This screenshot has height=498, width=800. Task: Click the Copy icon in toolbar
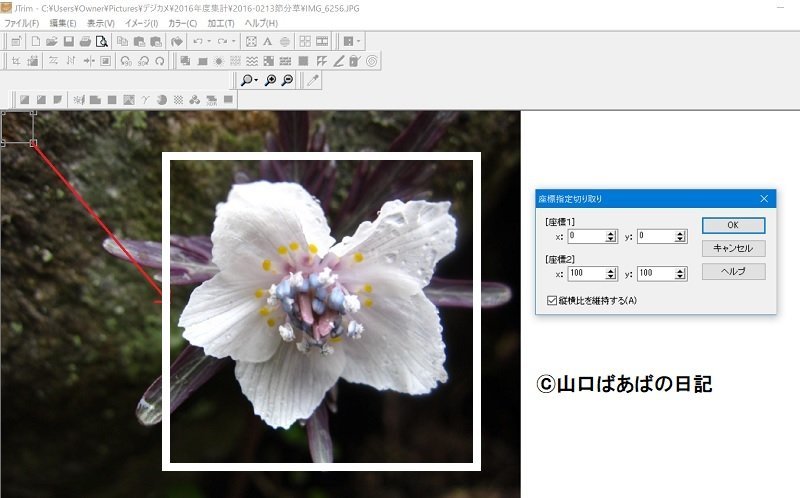pyautogui.click(x=122, y=41)
